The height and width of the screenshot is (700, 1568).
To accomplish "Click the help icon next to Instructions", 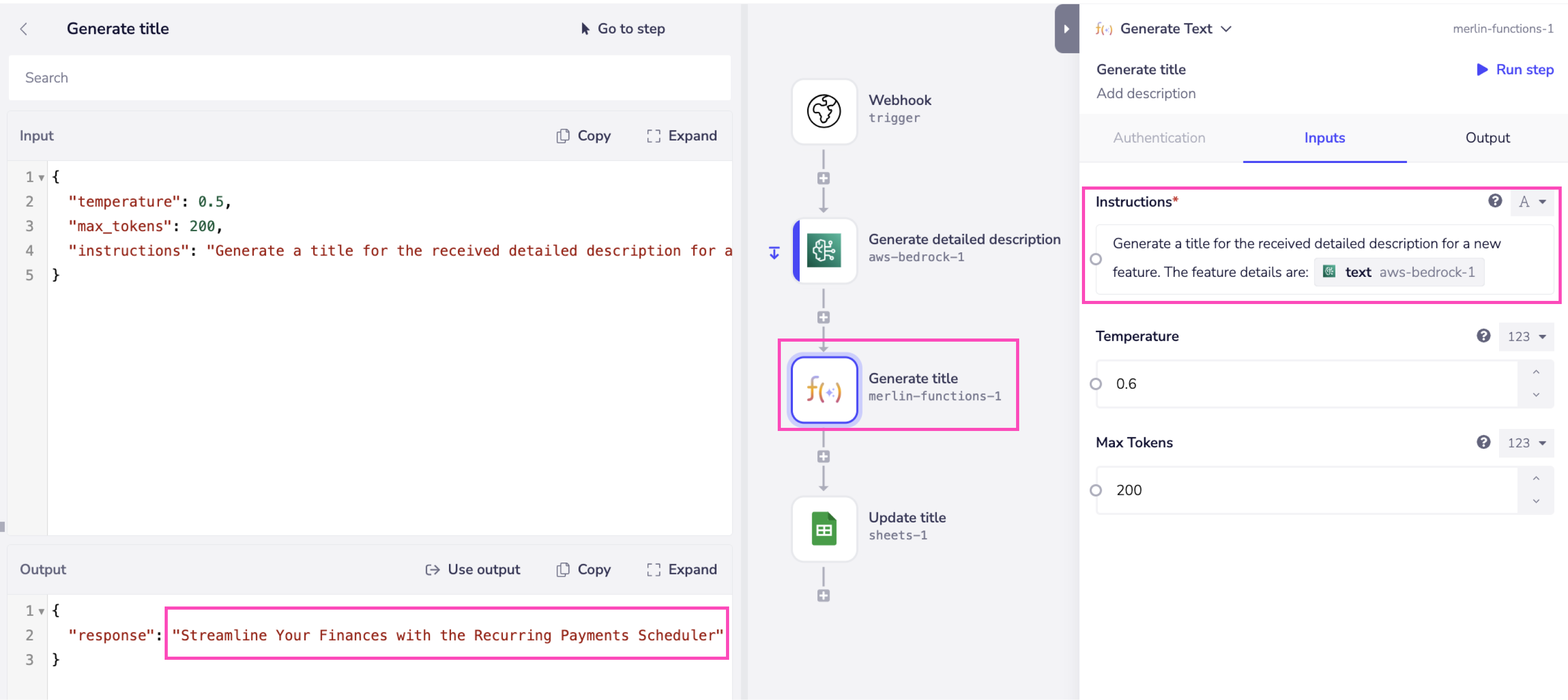I will (1494, 201).
